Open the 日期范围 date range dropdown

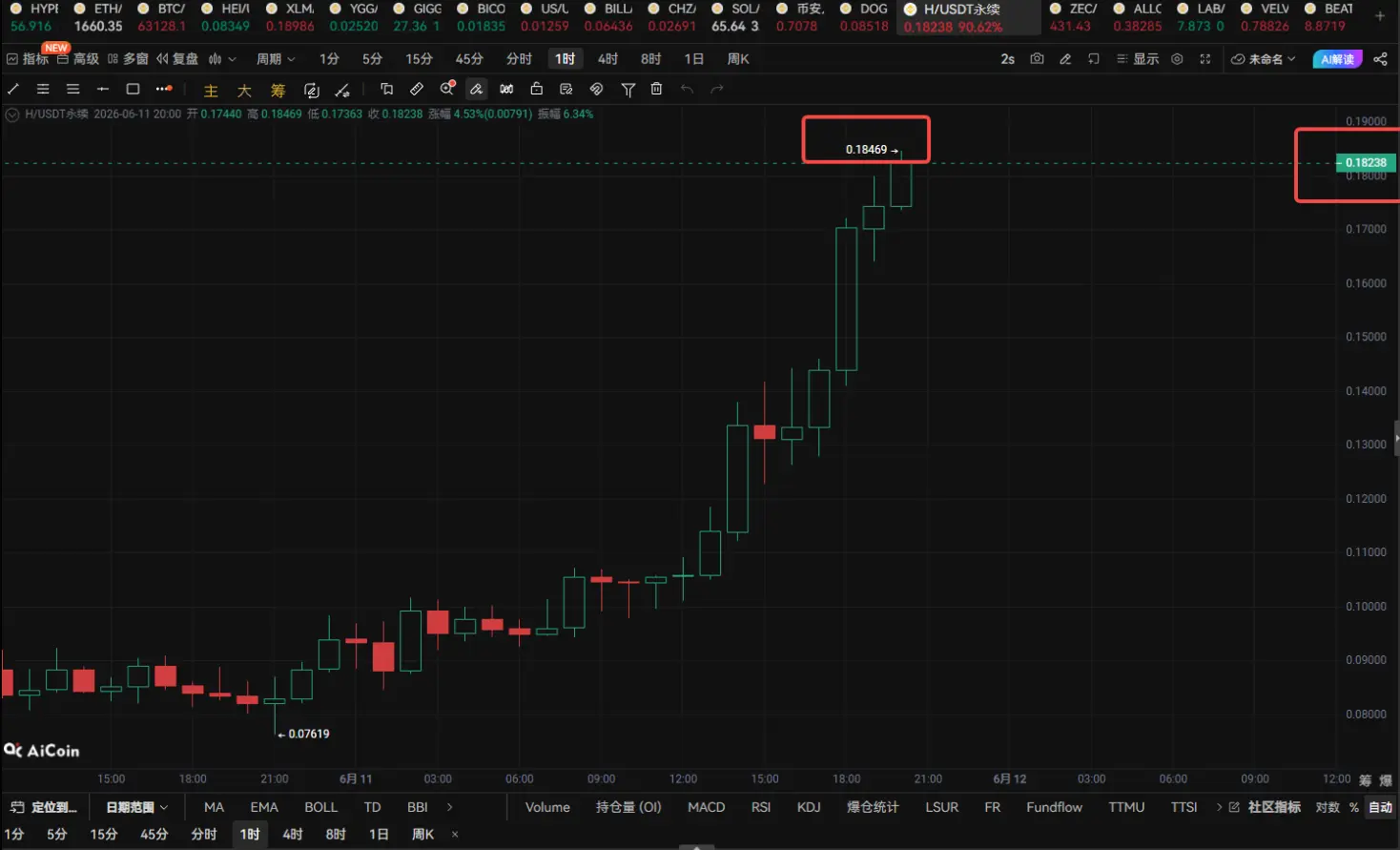pyautogui.click(x=136, y=807)
